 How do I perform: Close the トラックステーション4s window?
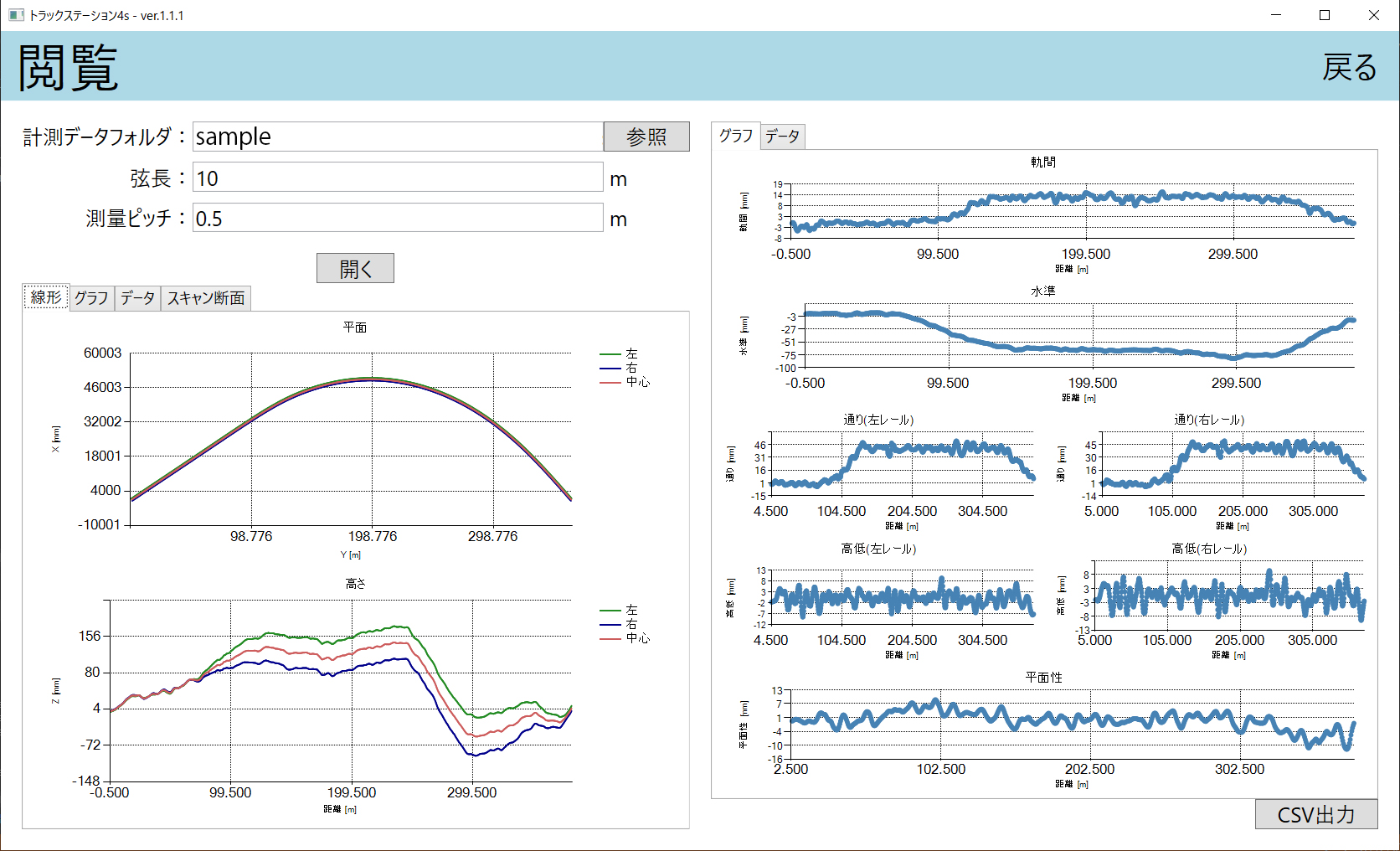point(1374,15)
